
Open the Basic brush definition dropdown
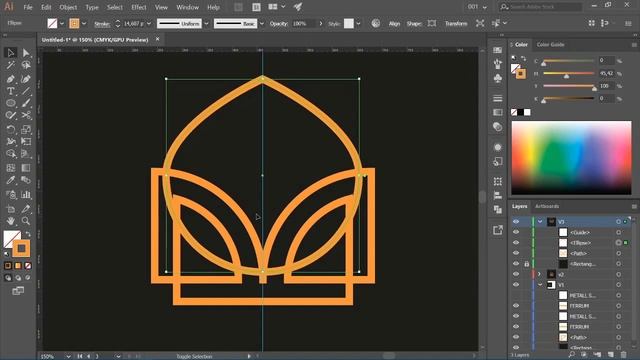tap(262, 24)
